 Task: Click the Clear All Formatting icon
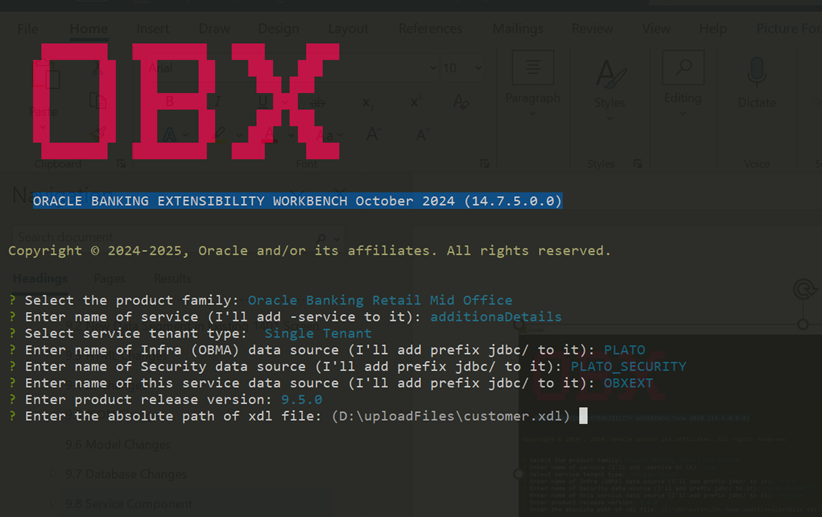click(x=461, y=102)
